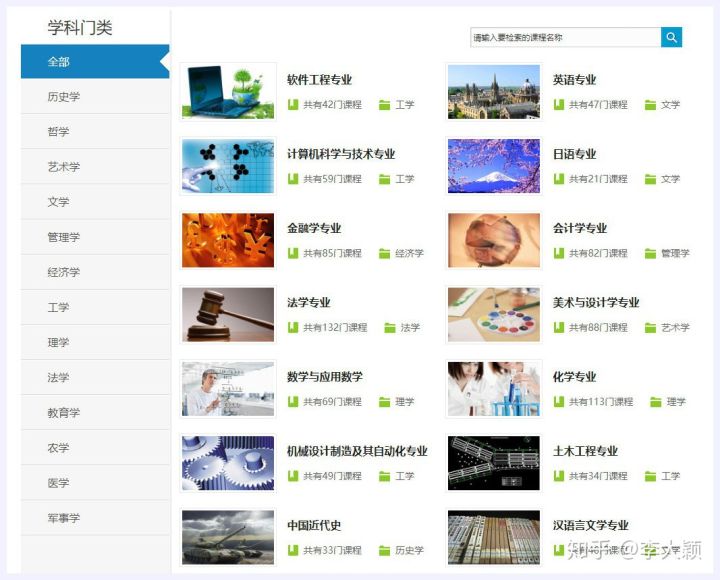
Task: Select the 医学 category
Action: (x=95, y=483)
